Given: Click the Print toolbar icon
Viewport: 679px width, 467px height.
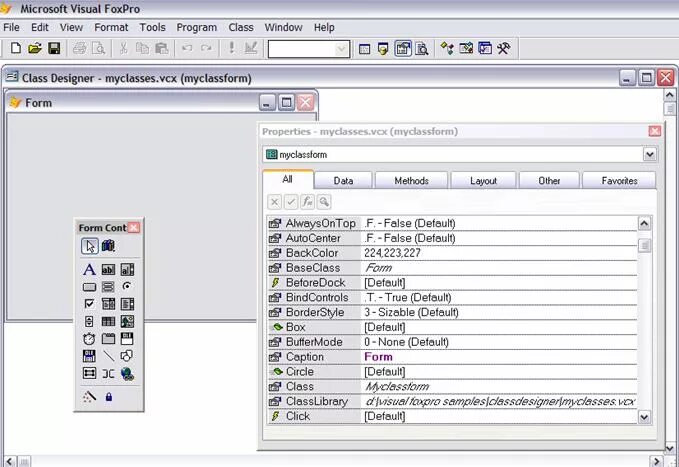Looking at the screenshot, I should tap(80, 48).
